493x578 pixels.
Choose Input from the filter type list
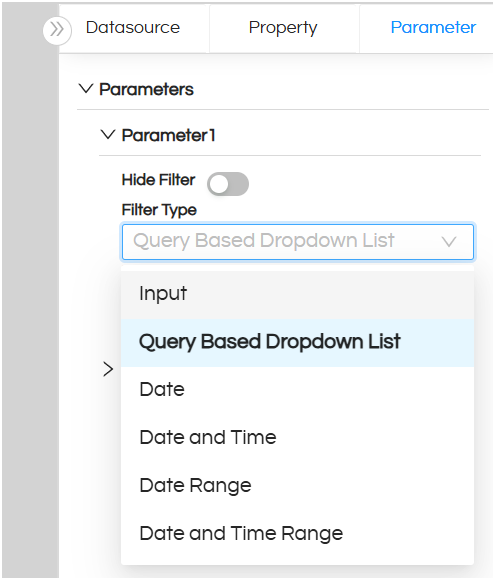tap(297, 294)
